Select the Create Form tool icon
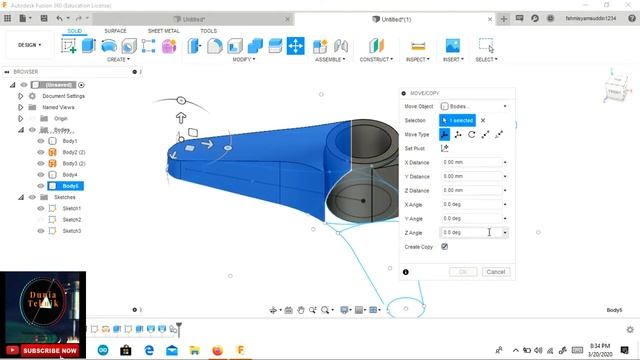Image resolution: width=640 pixels, height=360 pixels. click(x=169, y=46)
